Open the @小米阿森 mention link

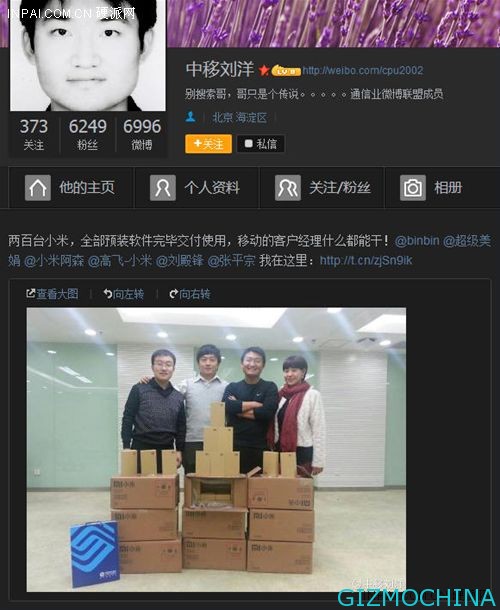[54, 260]
